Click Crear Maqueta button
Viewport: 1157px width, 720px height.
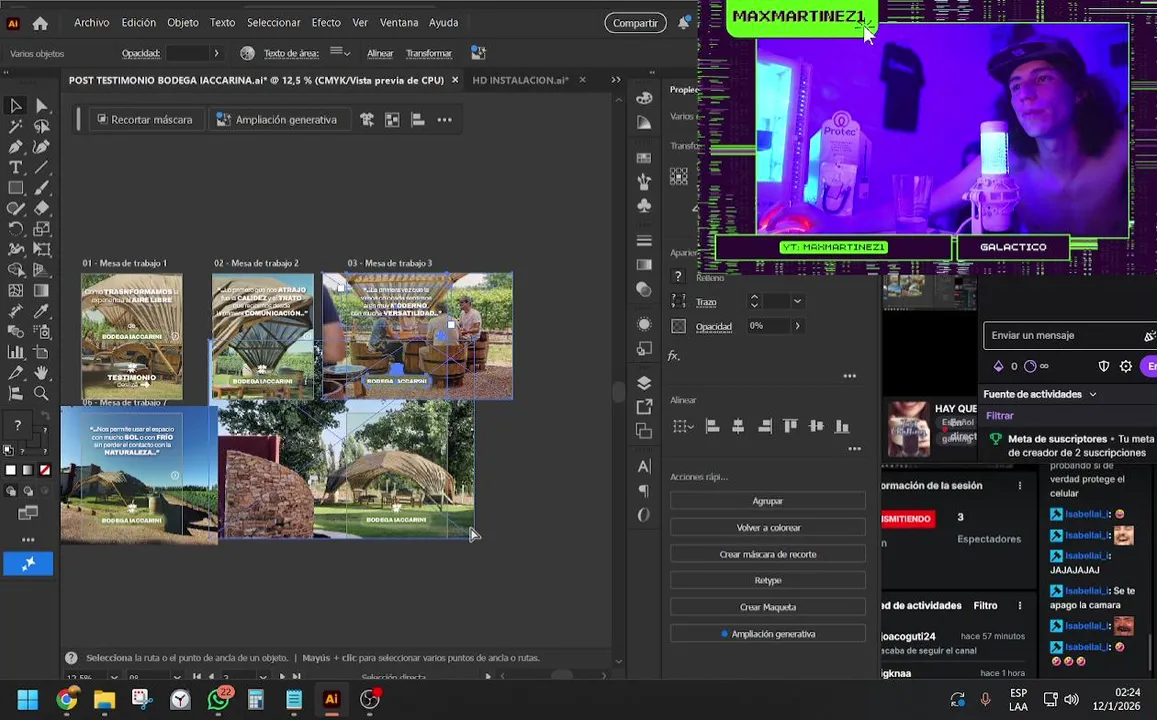click(767, 607)
